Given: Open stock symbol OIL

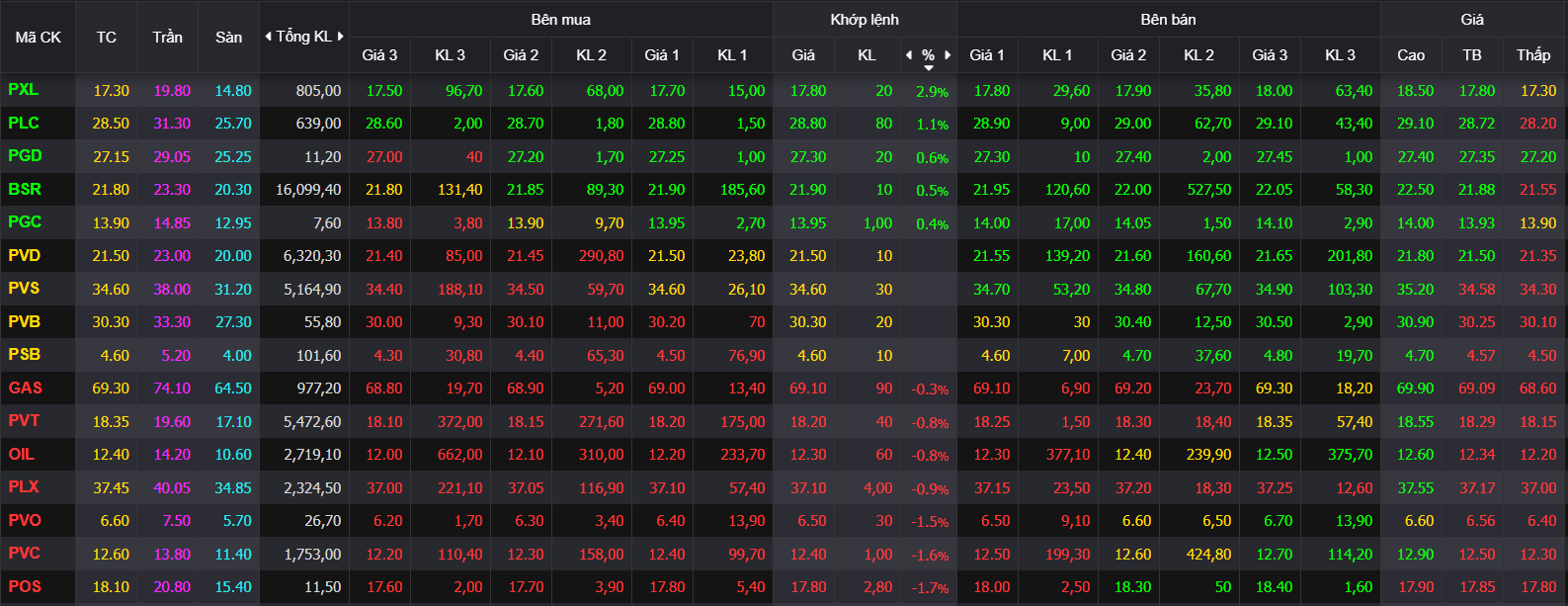Looking at the screenshot, I should [22, 455].
